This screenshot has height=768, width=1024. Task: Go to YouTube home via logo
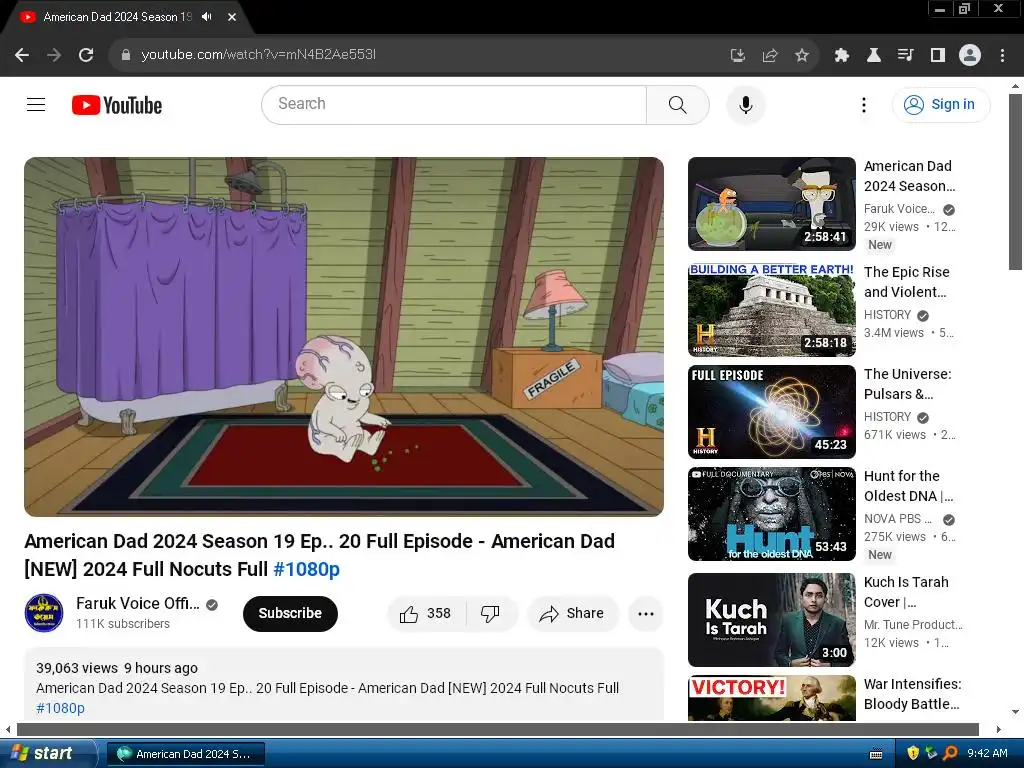[117, 105]
